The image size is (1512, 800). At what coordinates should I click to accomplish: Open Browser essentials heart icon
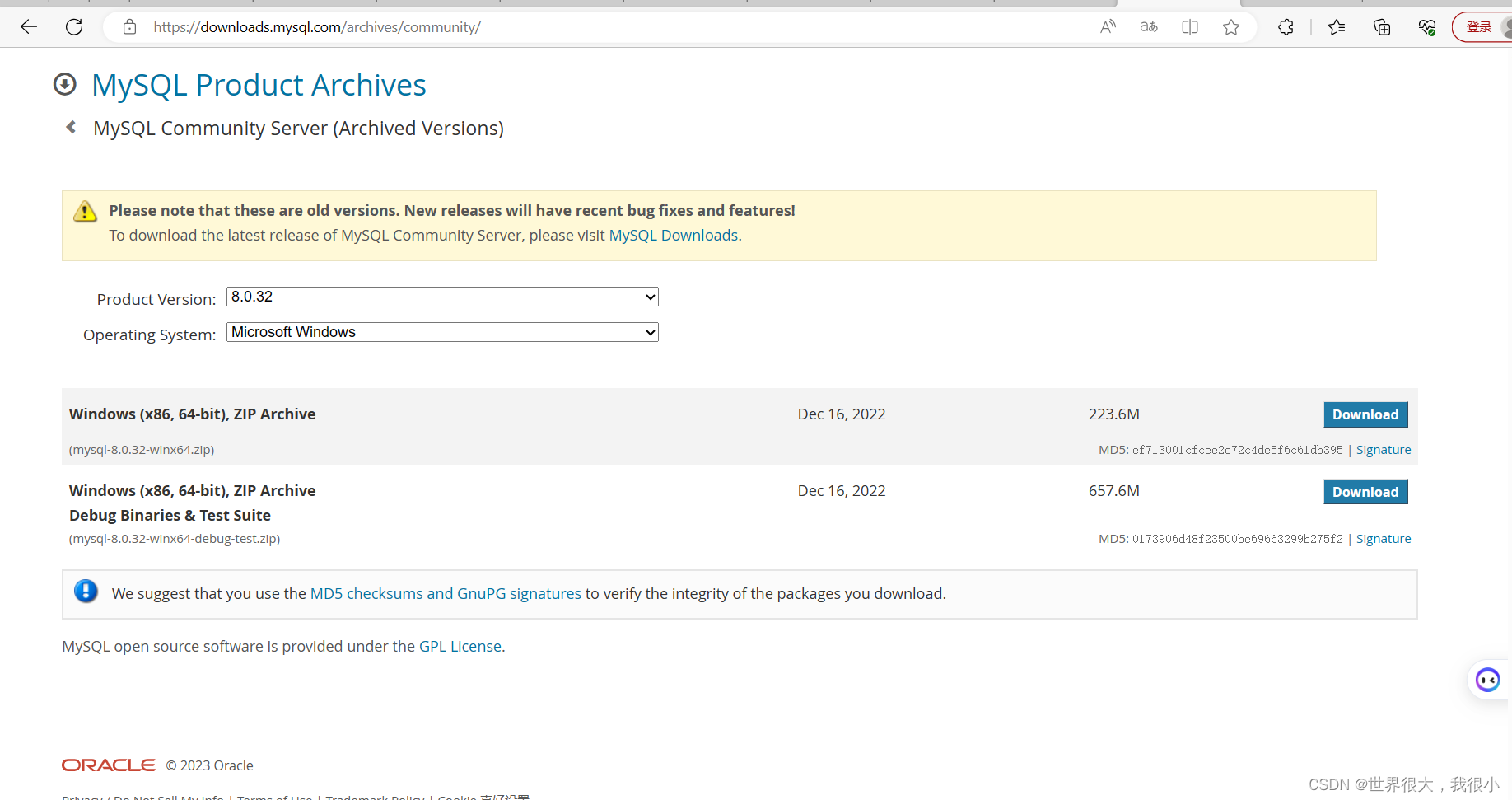pos(1426,27)
